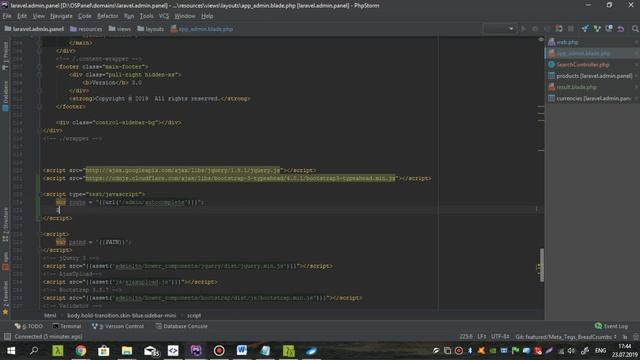
Task: Click laravel.admin.panel in navigation bar
Action: coord(34,29)
